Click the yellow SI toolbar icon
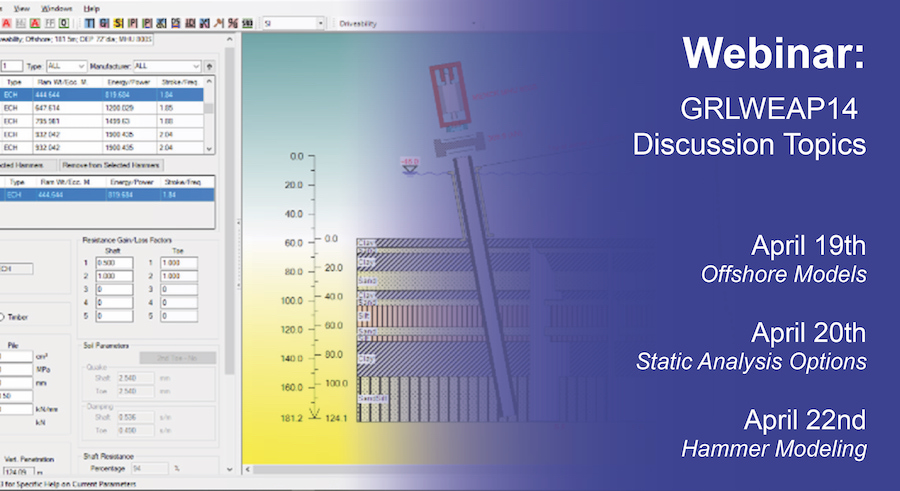This screenshot has height=491, width=900. pos(119,22)
